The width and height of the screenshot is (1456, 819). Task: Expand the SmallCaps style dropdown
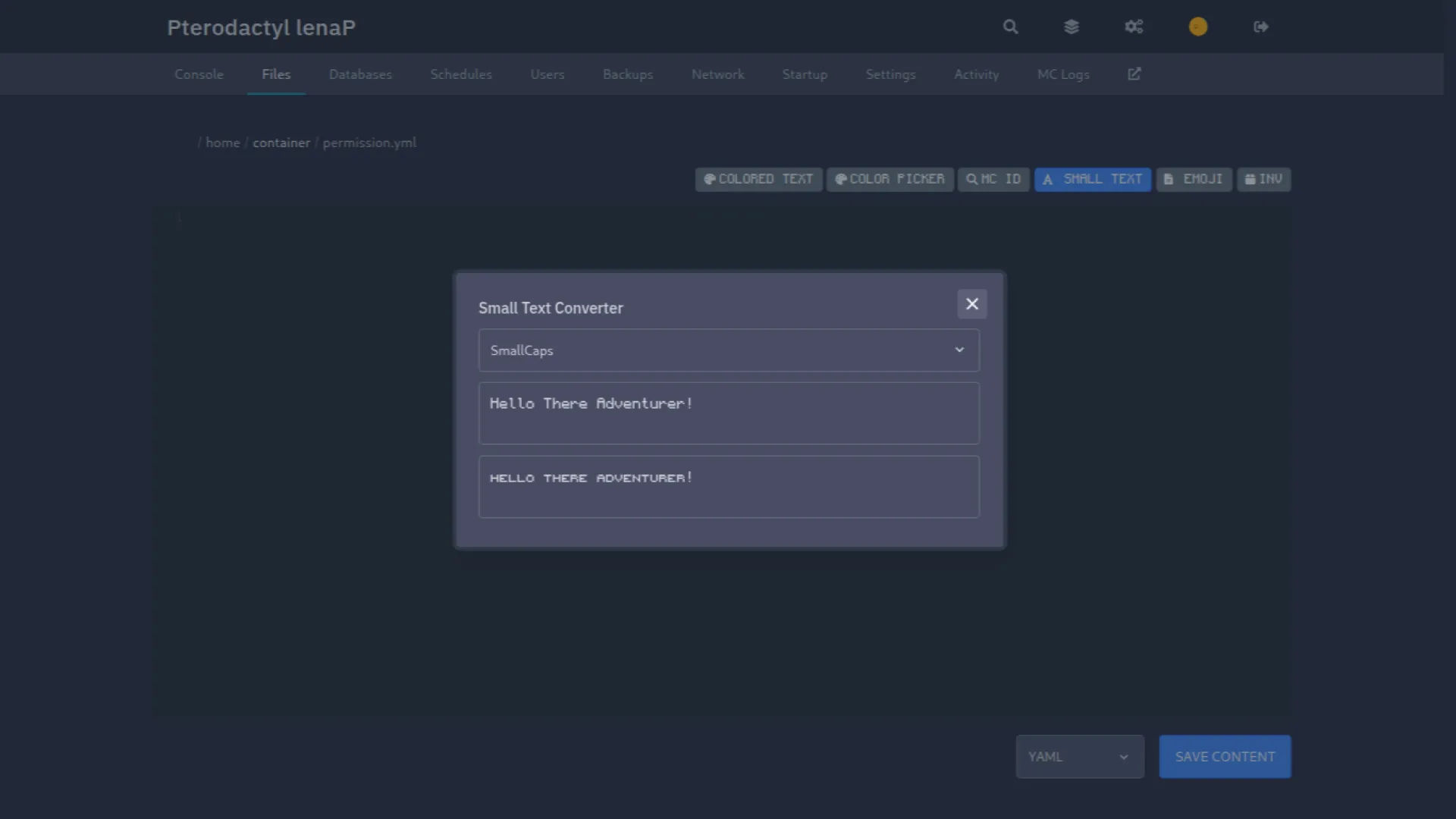729,350
